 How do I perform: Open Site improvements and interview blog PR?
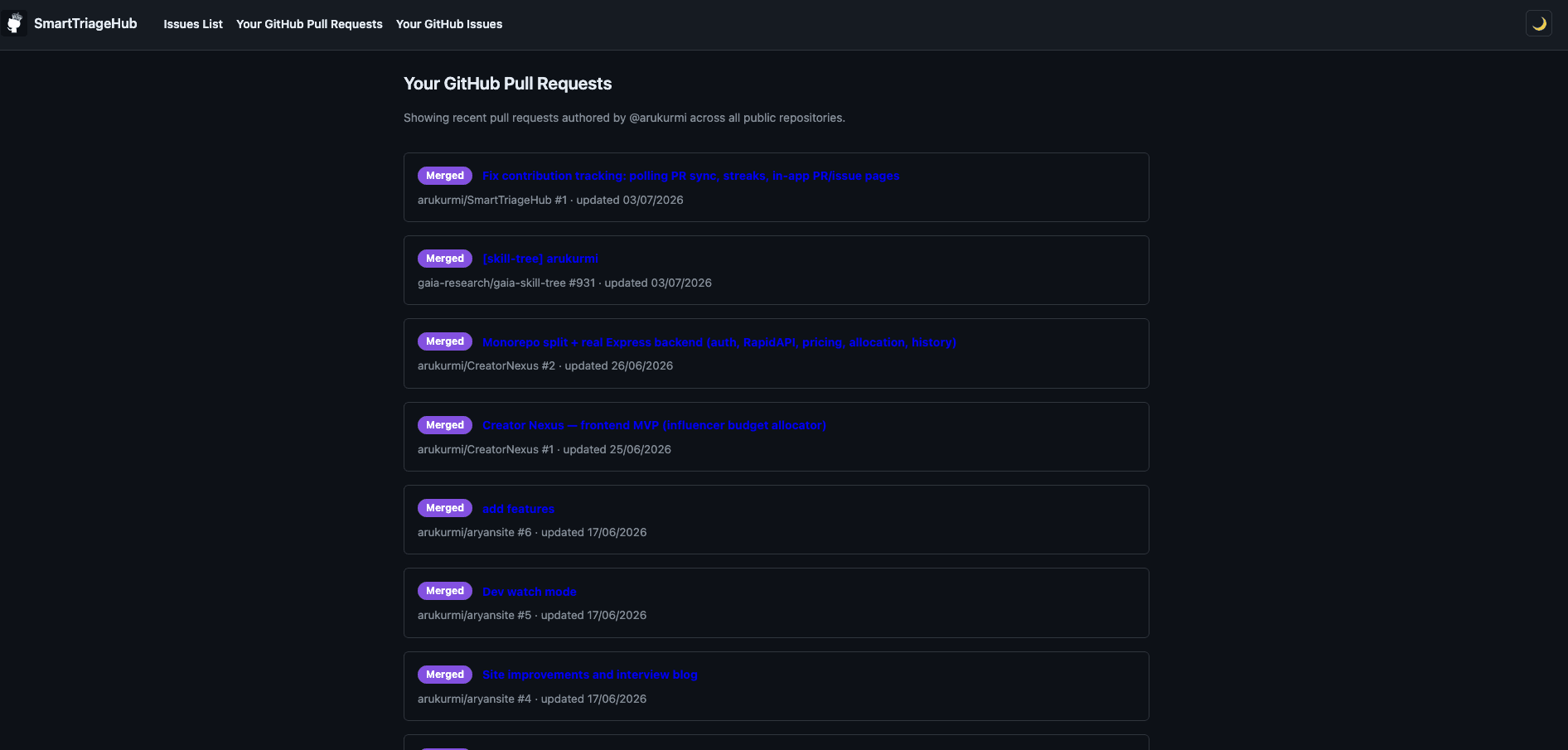pos(590,675)
